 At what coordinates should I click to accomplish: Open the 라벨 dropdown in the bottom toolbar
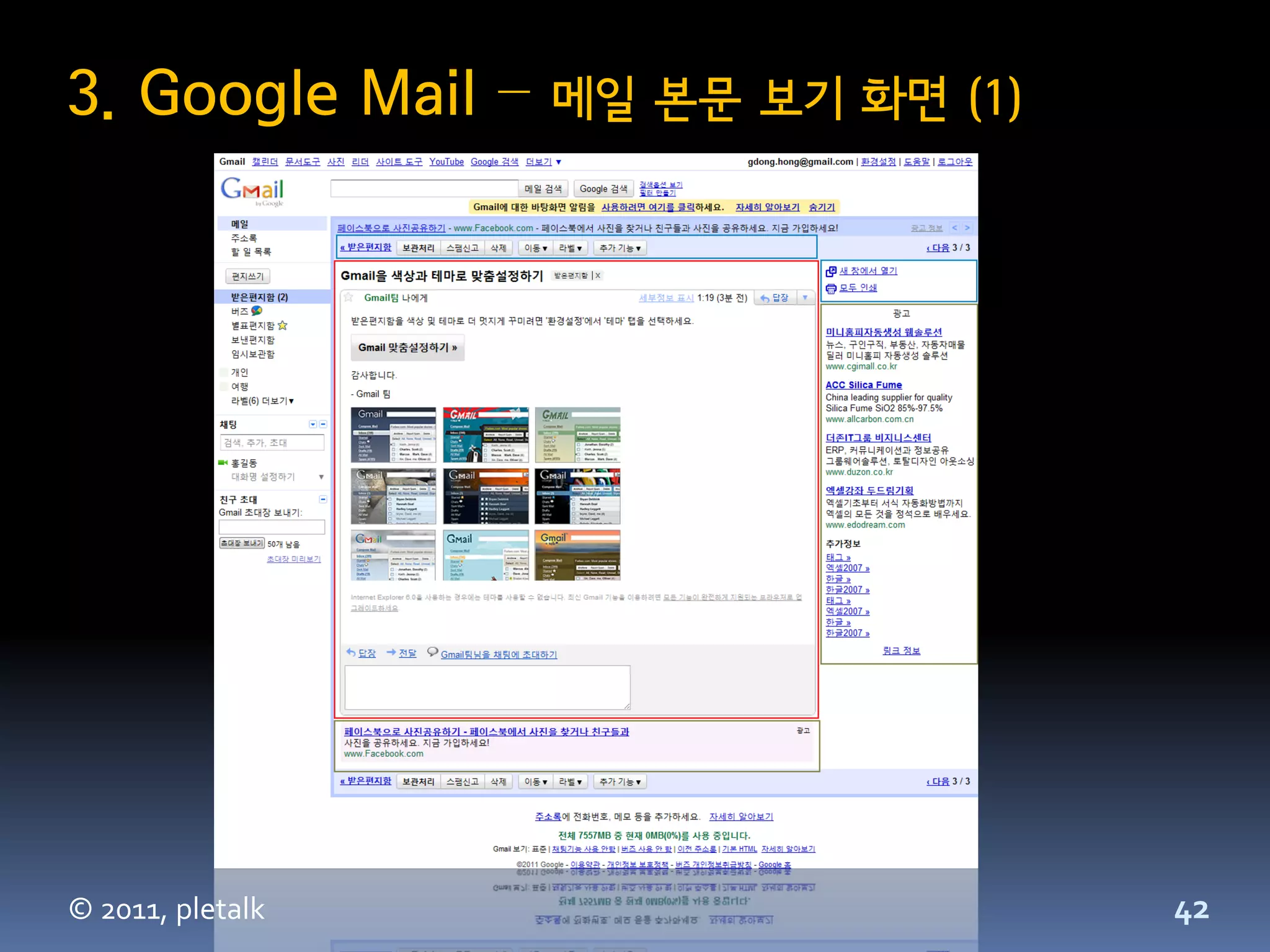tap(570, 782)
